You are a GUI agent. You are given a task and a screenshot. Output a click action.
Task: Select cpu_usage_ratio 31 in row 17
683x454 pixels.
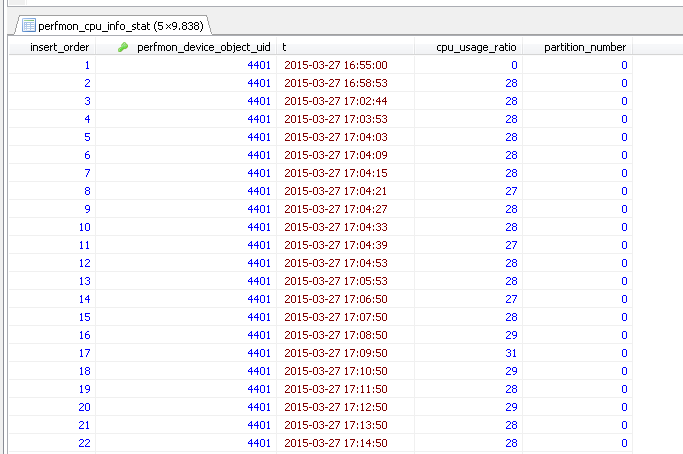(x=468, y=353)
